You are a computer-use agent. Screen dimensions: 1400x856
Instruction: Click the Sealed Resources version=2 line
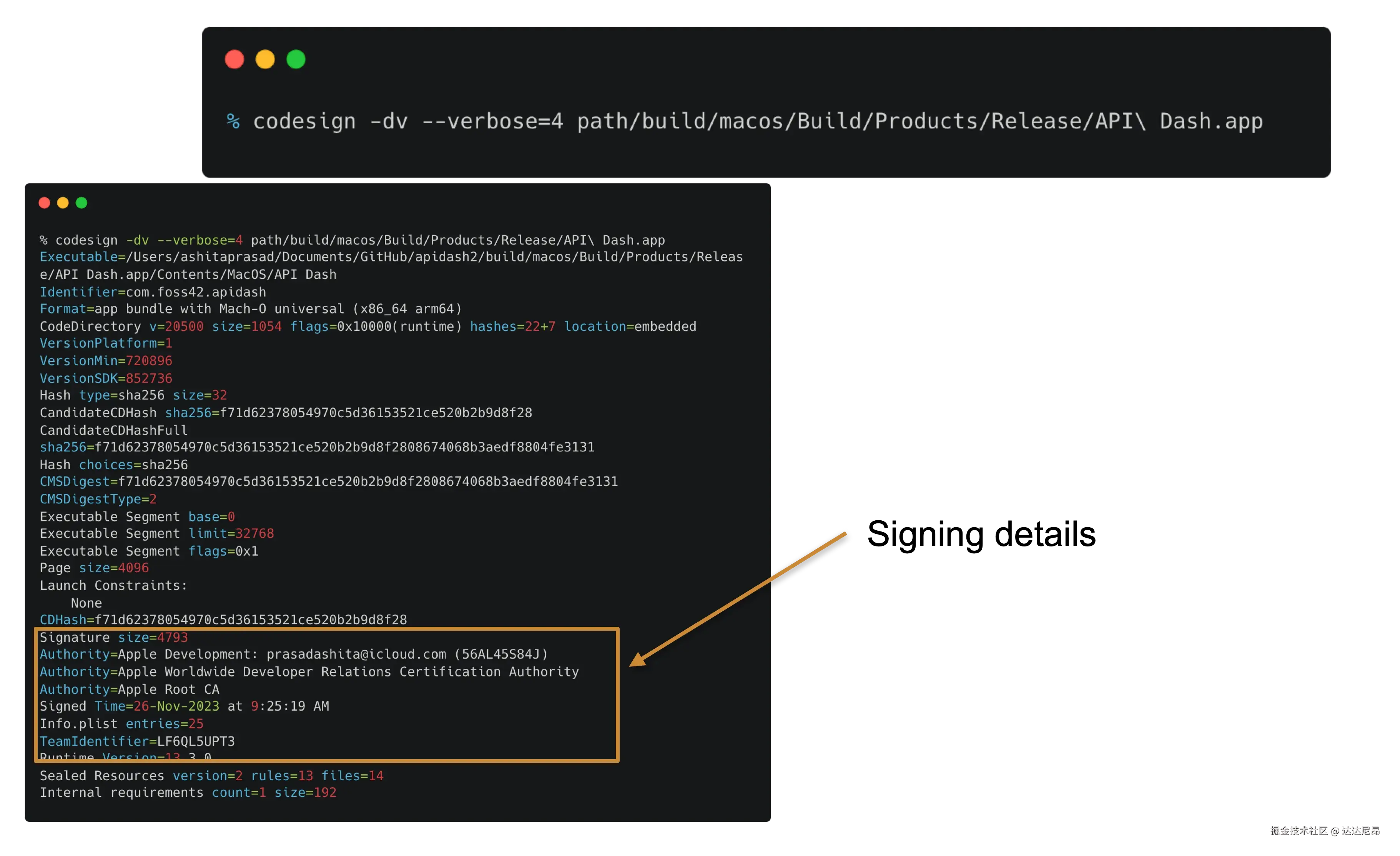[x=211, y=775]
